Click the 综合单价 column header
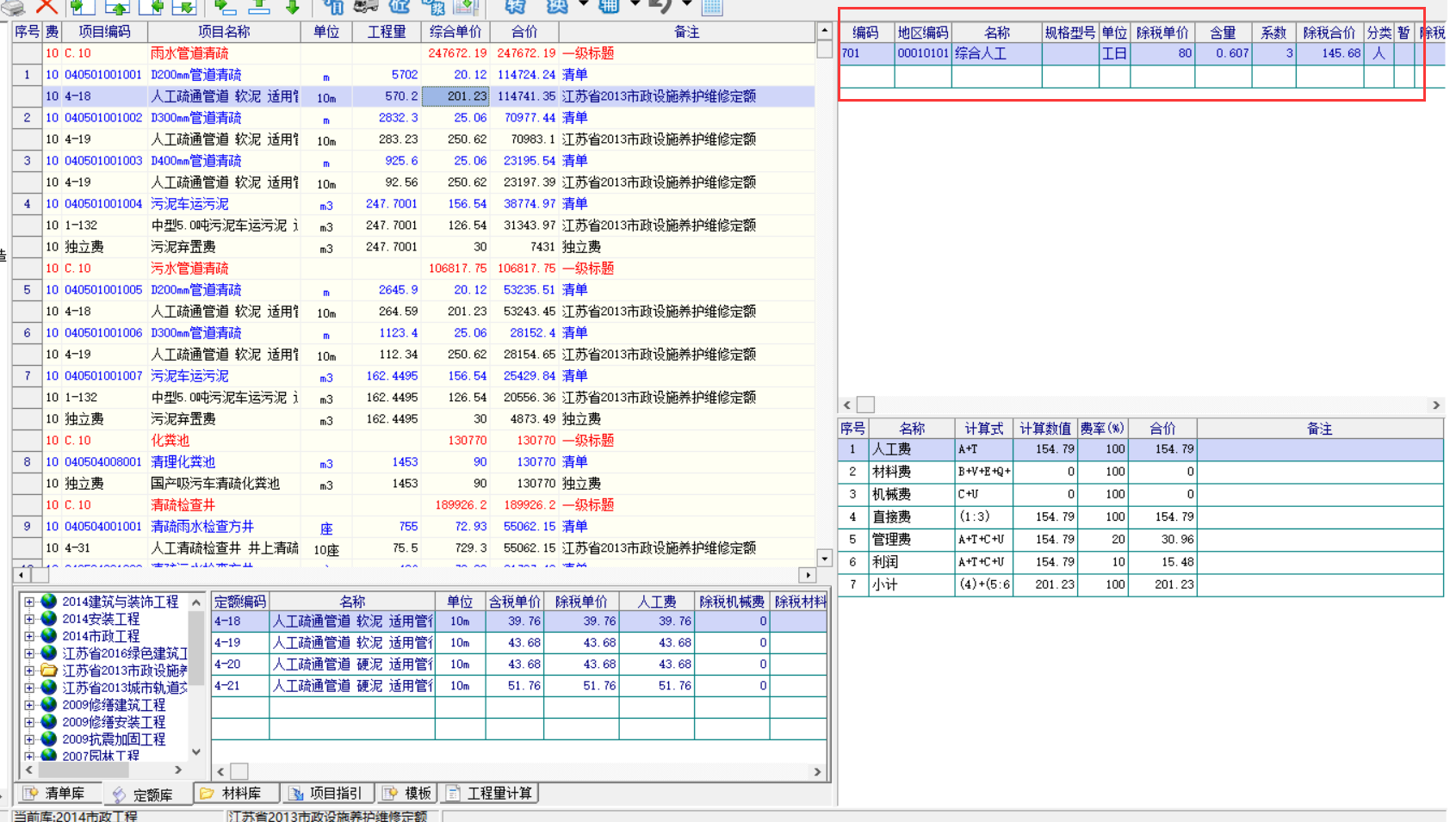This screenshot has height=822, width=1456. (x=455, y=32)
